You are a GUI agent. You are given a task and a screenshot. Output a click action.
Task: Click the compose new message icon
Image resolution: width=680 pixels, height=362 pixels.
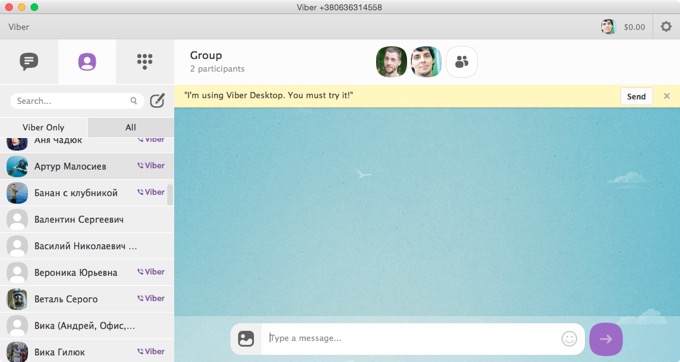tap(157, 101)
